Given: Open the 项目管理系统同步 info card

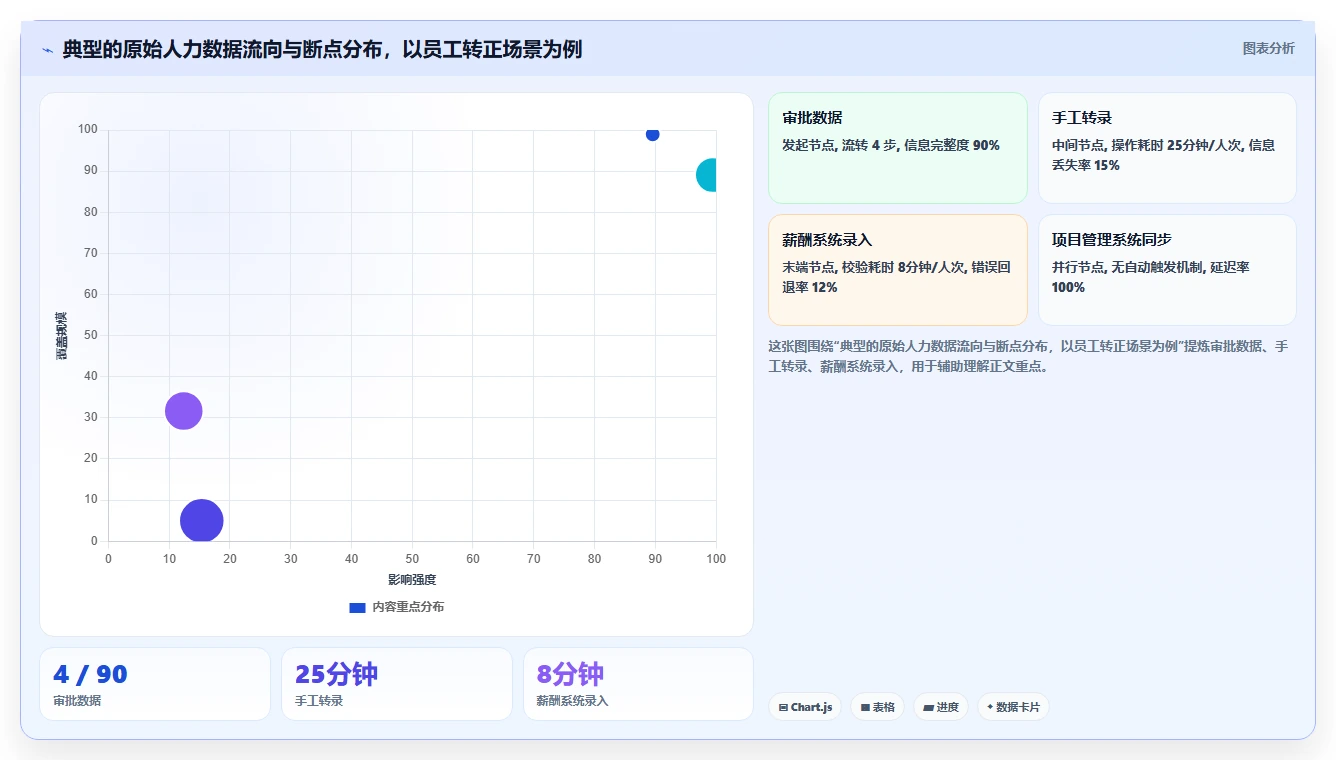Looking at the screenshot, I should (x=1167, y=270).
